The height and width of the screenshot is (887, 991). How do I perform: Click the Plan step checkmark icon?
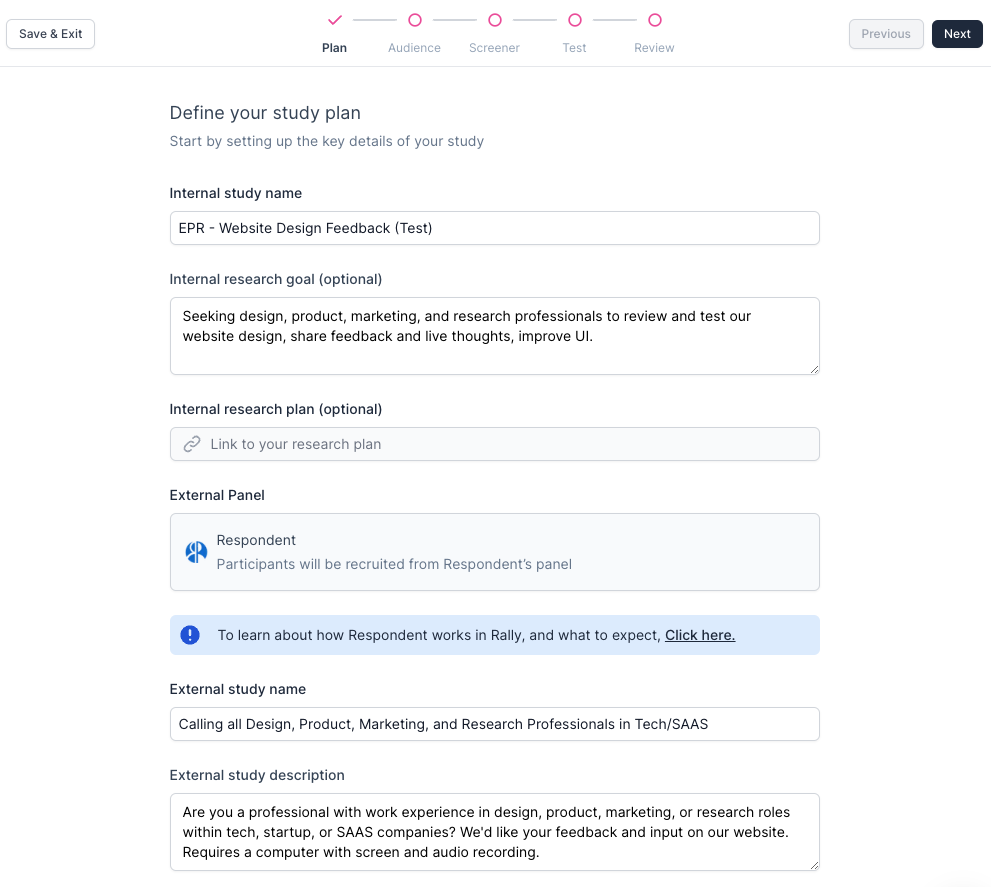coord(335,20)
